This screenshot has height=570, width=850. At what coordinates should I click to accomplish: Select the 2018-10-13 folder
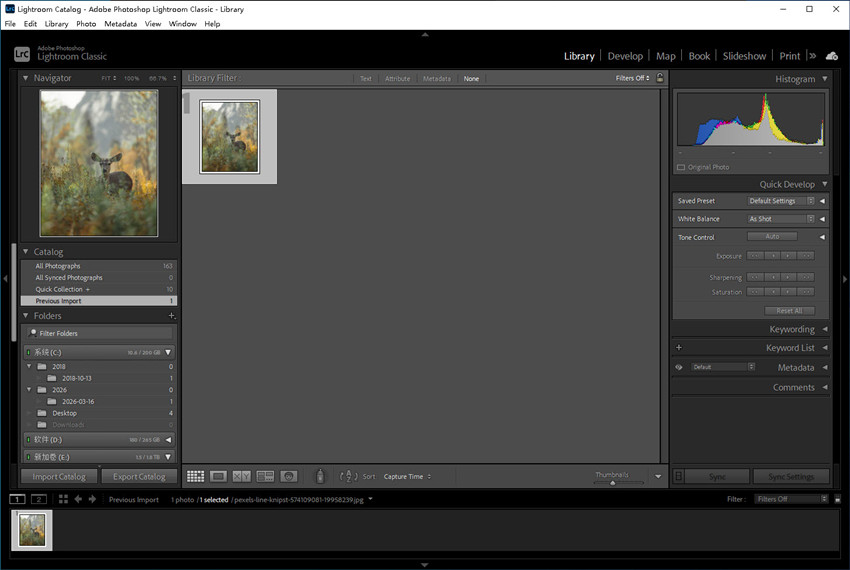tap(77, 378)
